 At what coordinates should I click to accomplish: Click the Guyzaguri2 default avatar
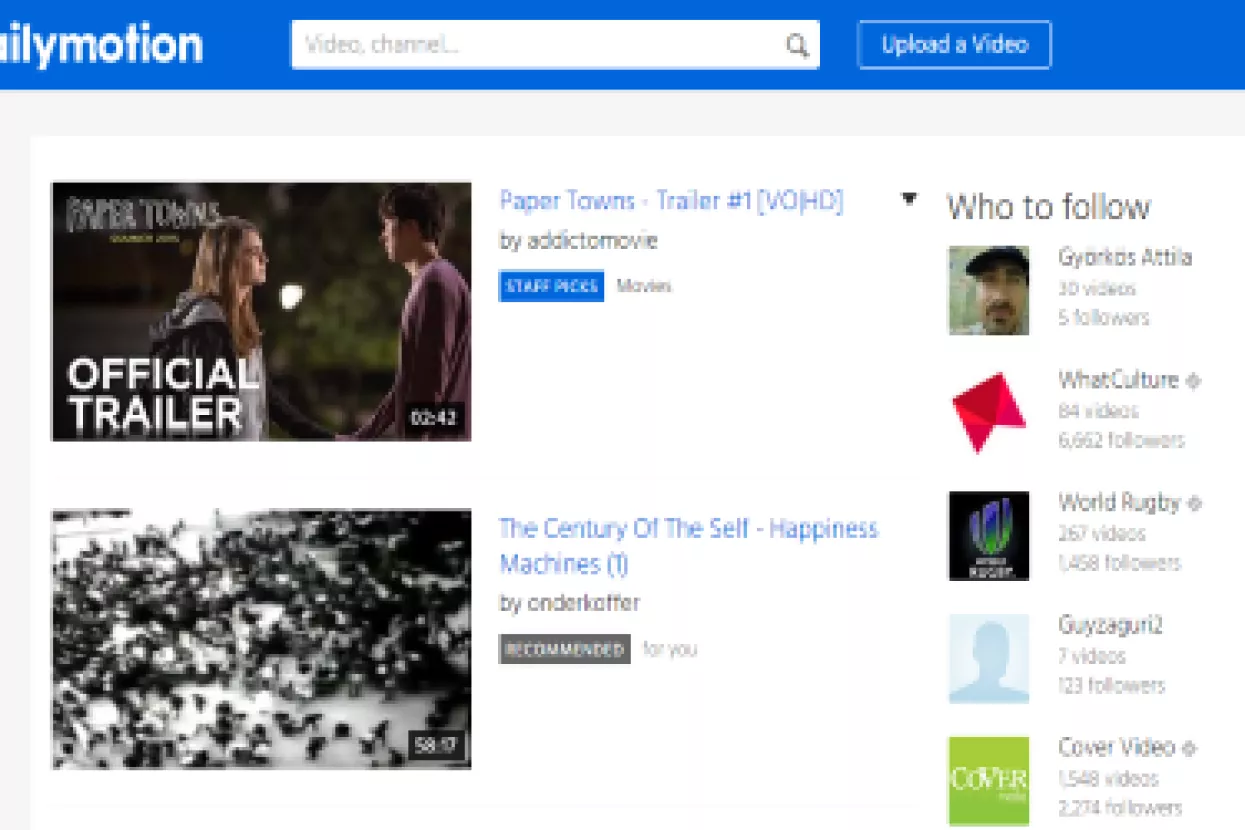(989, 658)
